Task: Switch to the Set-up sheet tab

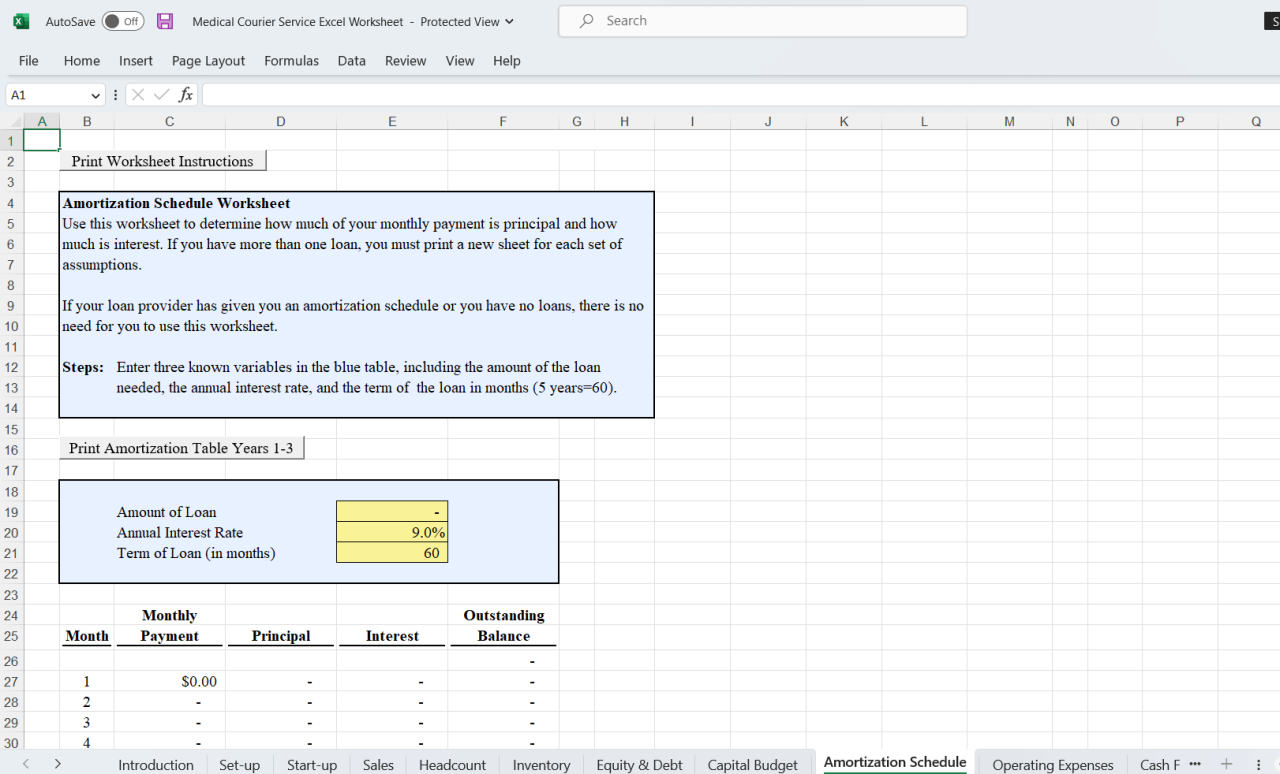Action: [239, 765]
